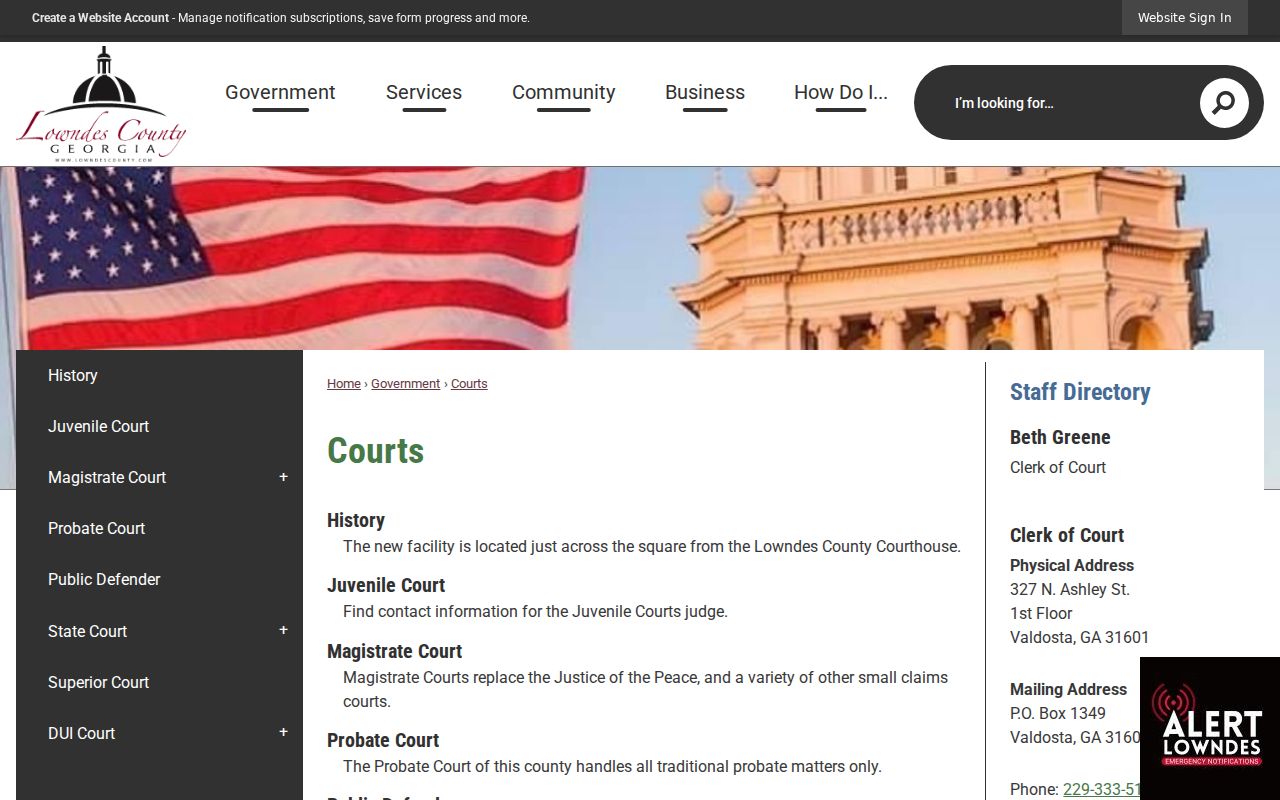This screenshot has width=1280, height=800.
Task: Click the search magnifier icon
Action: click(1224, 103)
